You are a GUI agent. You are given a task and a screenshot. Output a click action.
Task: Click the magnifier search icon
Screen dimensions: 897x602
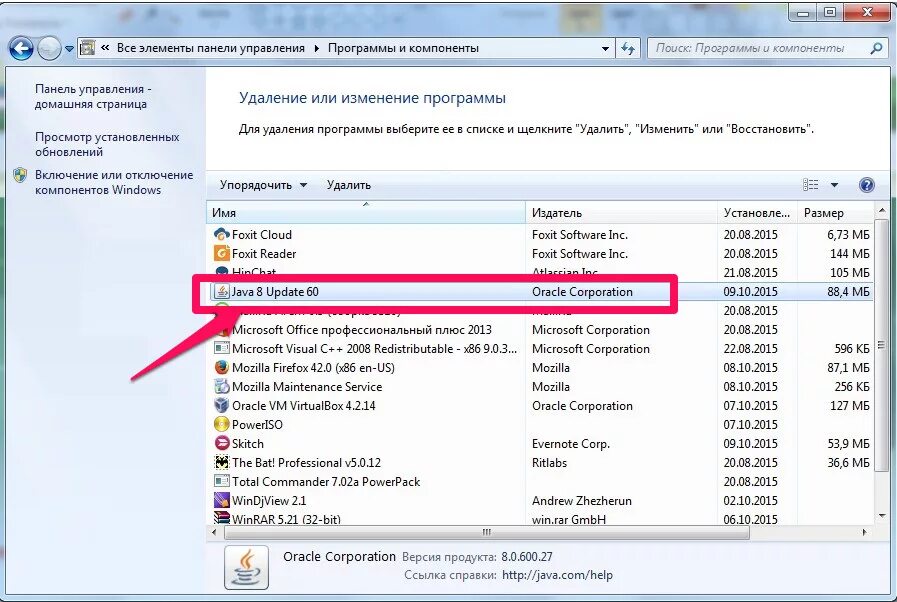[876, 49]
